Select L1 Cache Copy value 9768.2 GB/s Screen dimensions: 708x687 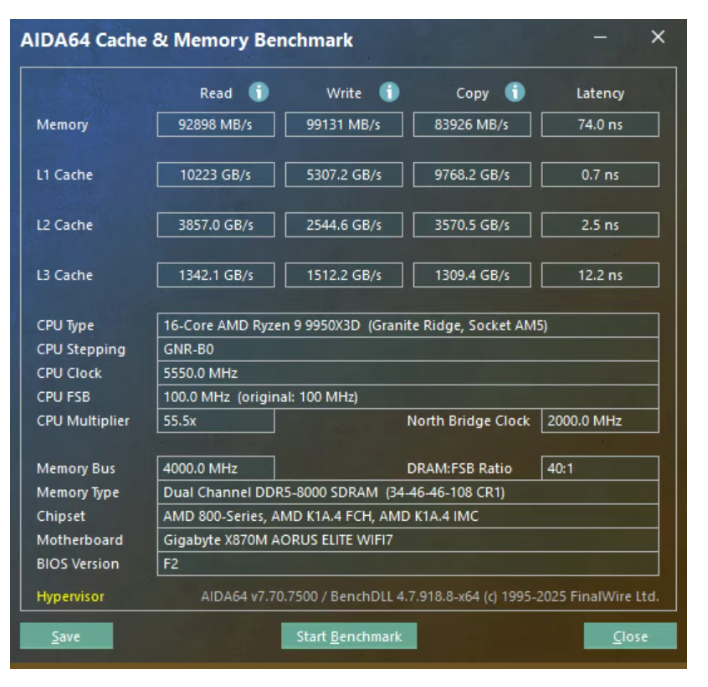point(472,174)
